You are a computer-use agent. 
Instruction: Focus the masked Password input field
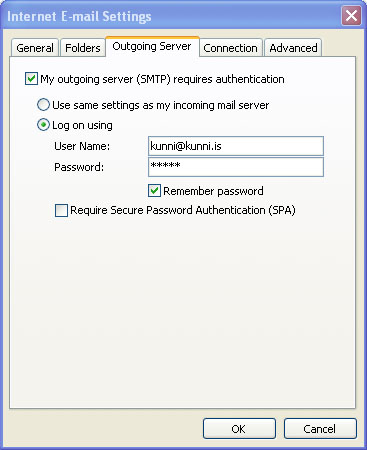(236, 167)
